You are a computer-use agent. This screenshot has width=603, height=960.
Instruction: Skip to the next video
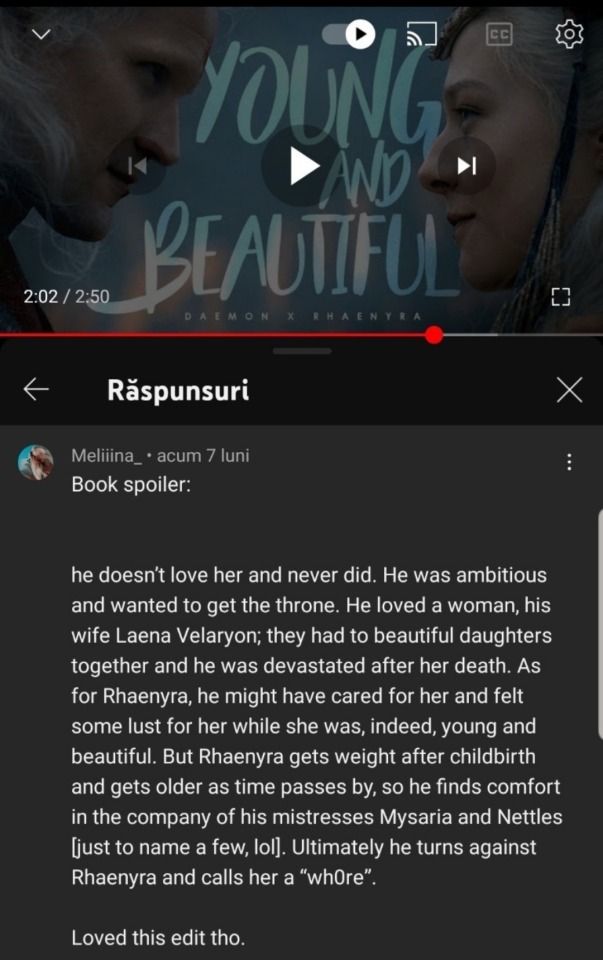[x=466, y=165]
